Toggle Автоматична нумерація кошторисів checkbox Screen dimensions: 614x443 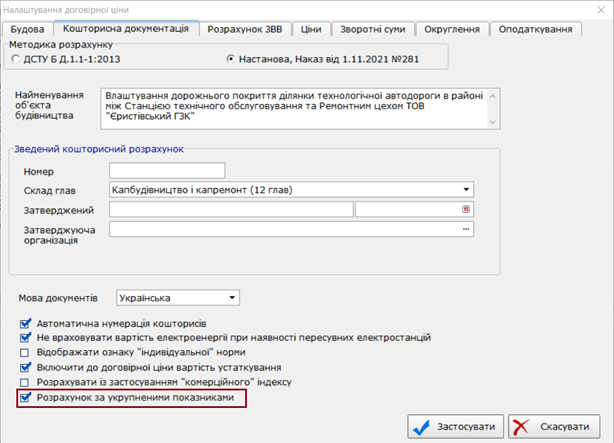pyautogui.click(x=25, y=324)
